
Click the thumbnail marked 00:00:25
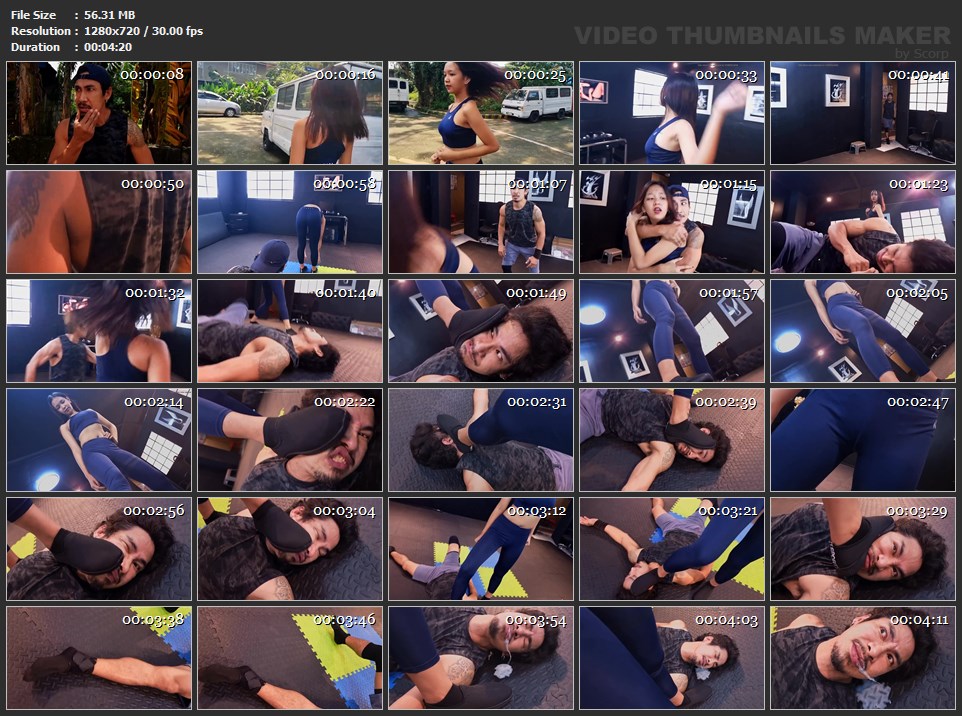481,113
